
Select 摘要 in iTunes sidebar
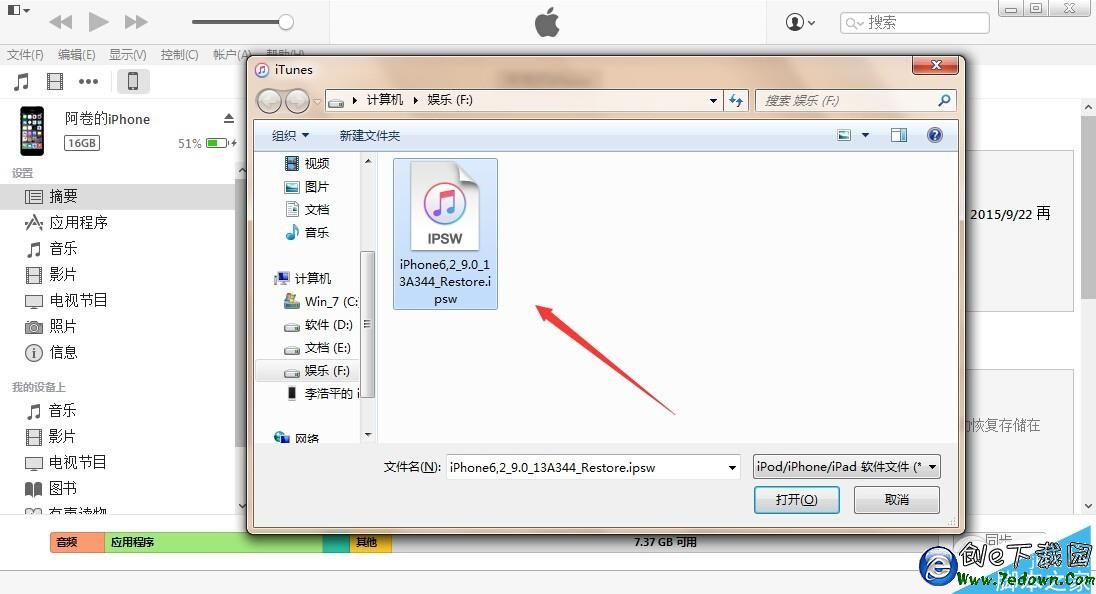point(119,197)
